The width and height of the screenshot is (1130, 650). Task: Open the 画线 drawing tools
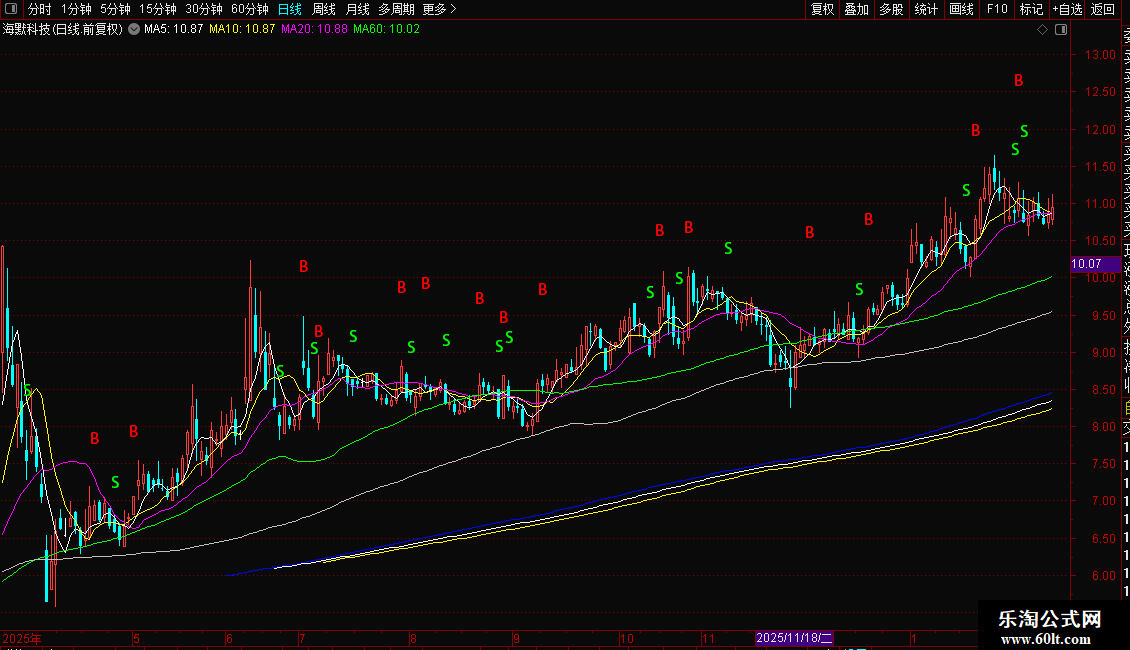[x=961, y=9]
